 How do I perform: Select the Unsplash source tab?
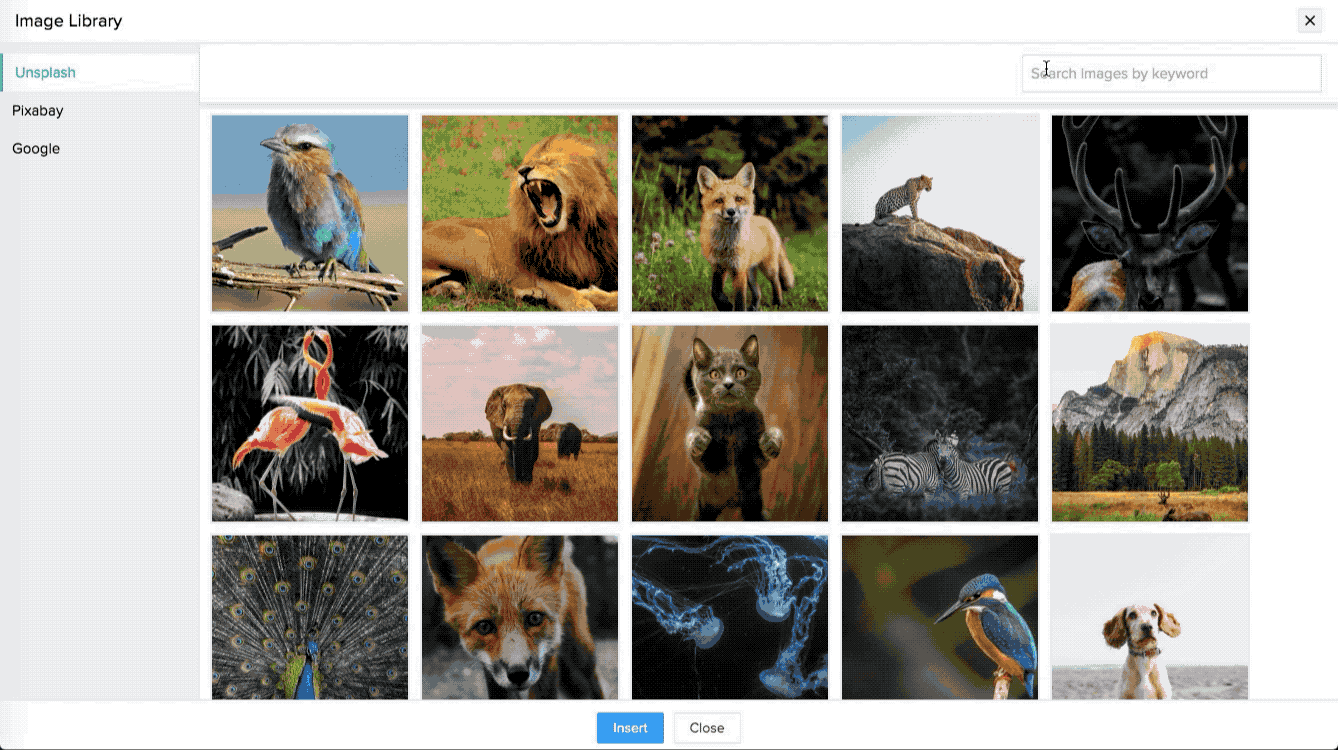pos(45,73)
